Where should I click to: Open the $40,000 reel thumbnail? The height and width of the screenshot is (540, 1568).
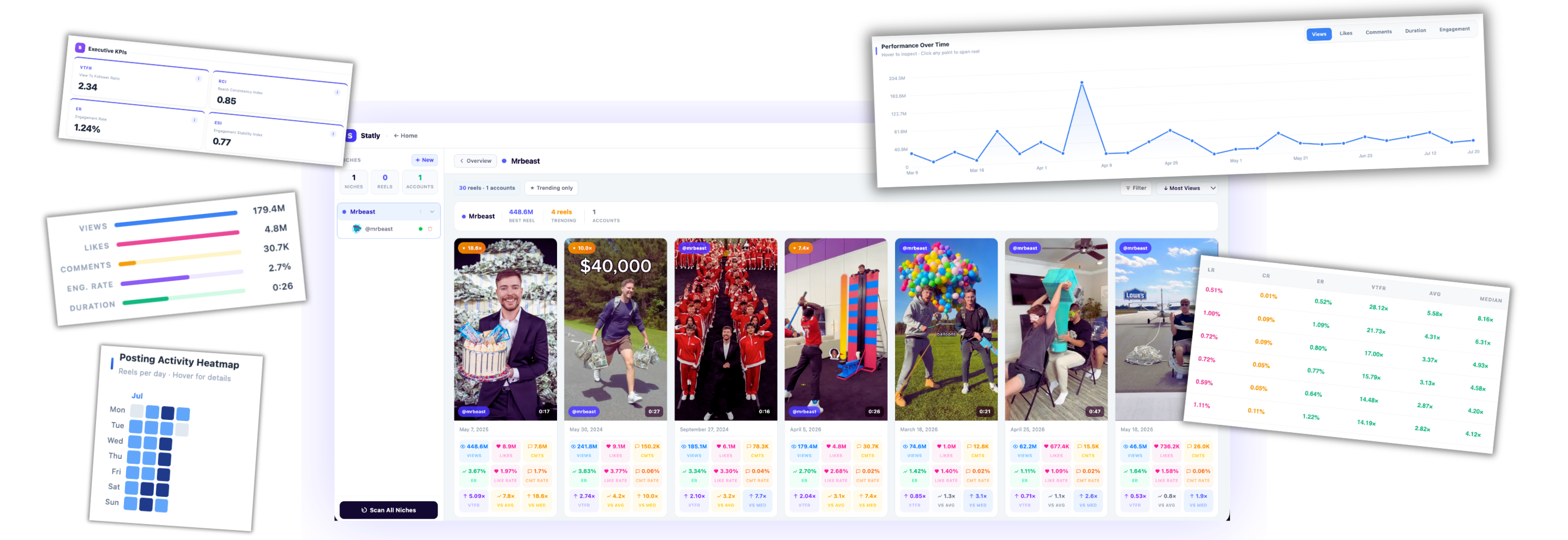615,329
